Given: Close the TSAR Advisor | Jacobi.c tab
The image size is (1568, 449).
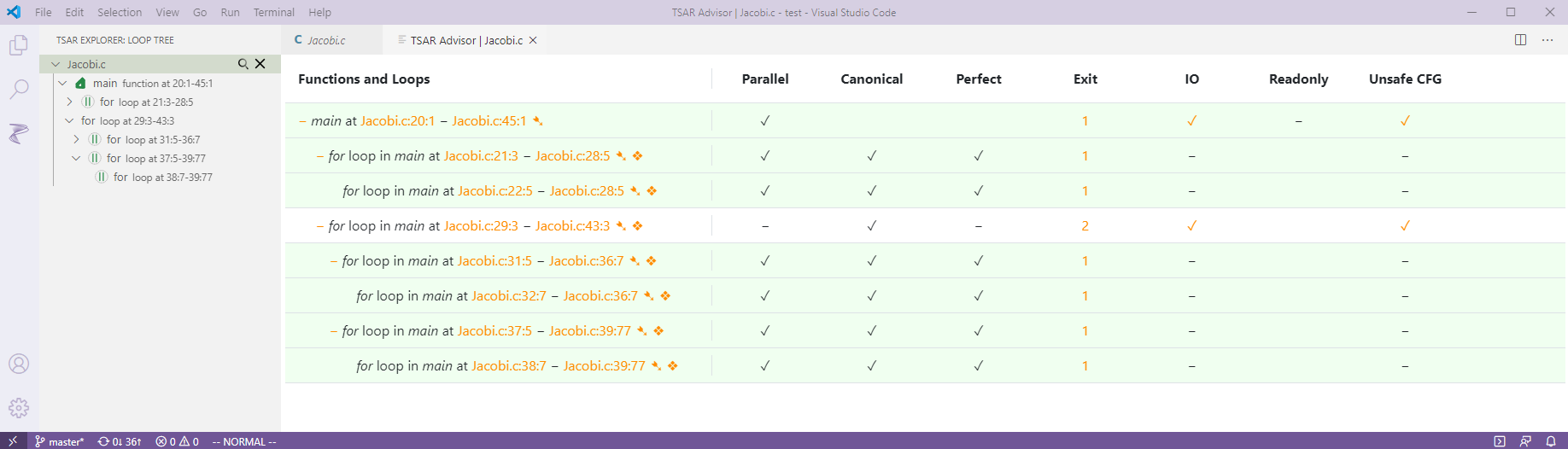Looking at the screenshot, I should (x=533, y=40).
